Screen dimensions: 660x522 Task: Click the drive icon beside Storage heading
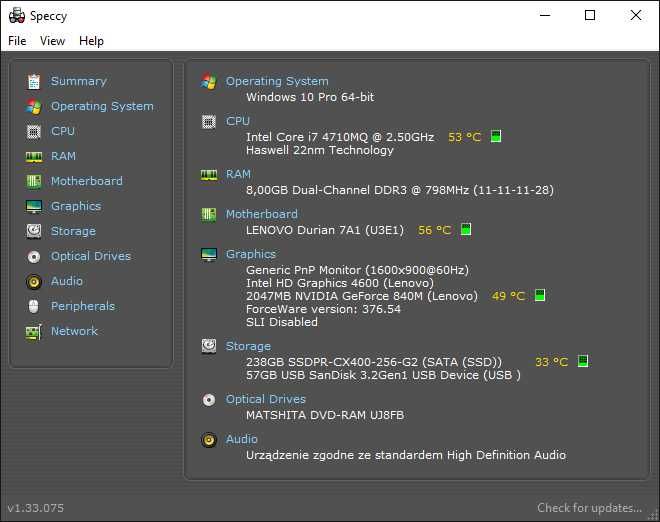(209, 346)
